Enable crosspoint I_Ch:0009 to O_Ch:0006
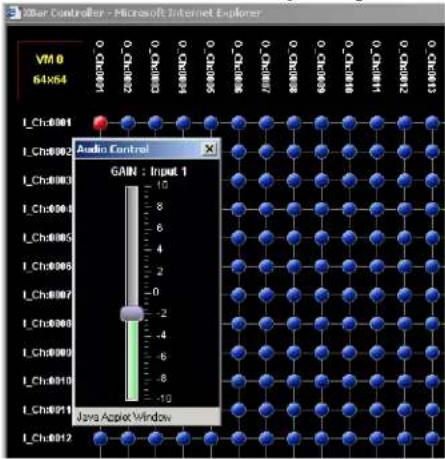The image size is (445, 459). tap(239, 352)
